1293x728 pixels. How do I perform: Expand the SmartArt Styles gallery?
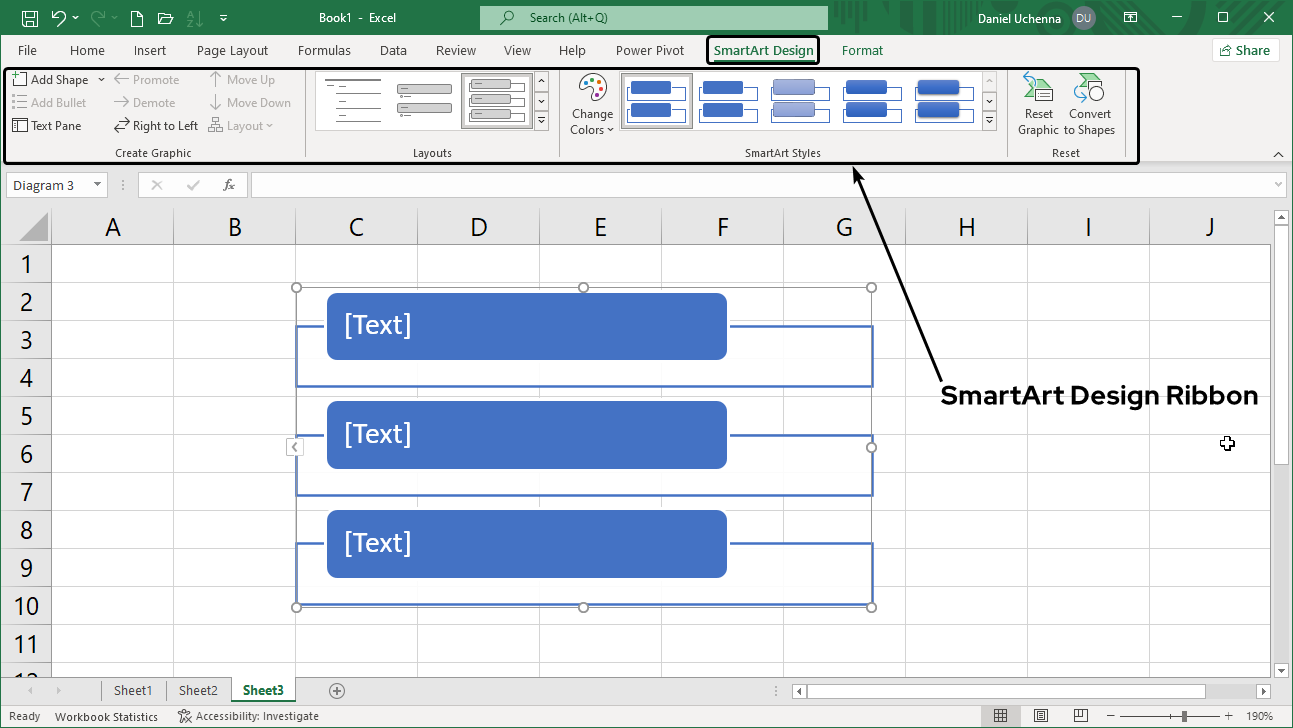tap(989, 121)
